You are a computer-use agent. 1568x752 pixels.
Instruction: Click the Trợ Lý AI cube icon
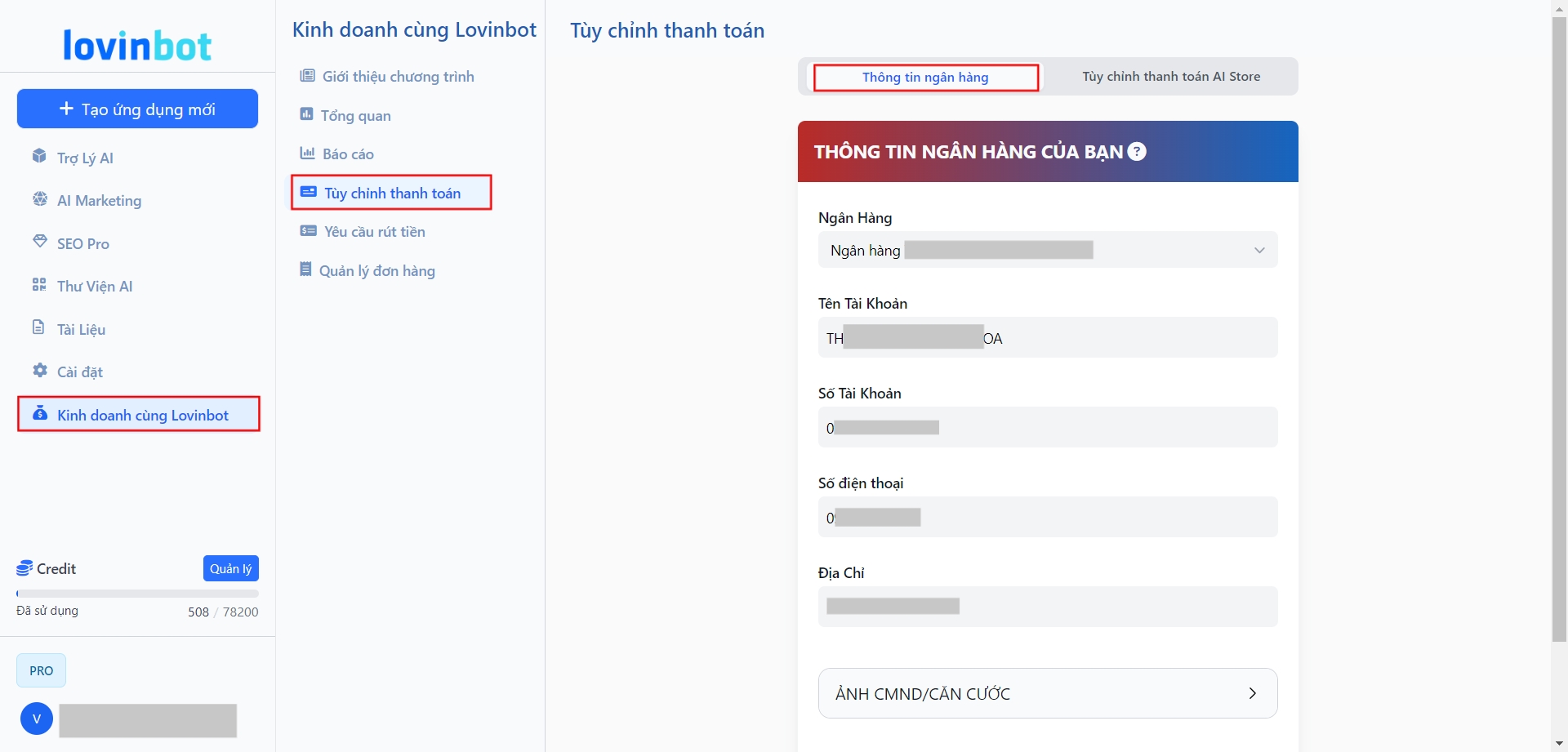tap(39, 156)
